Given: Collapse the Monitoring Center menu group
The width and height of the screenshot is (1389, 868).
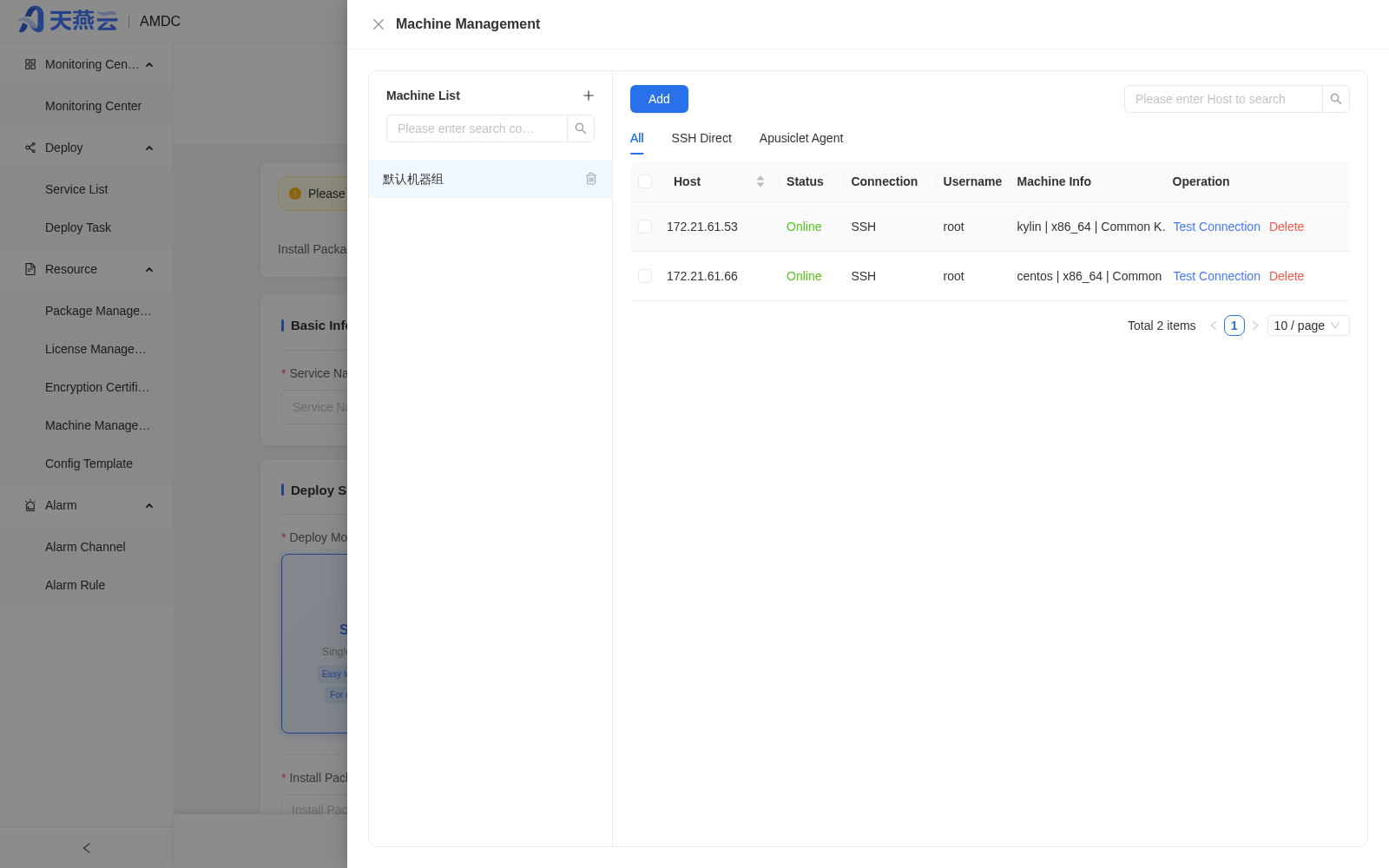Looking at the screenshot, I should (149, 65).
